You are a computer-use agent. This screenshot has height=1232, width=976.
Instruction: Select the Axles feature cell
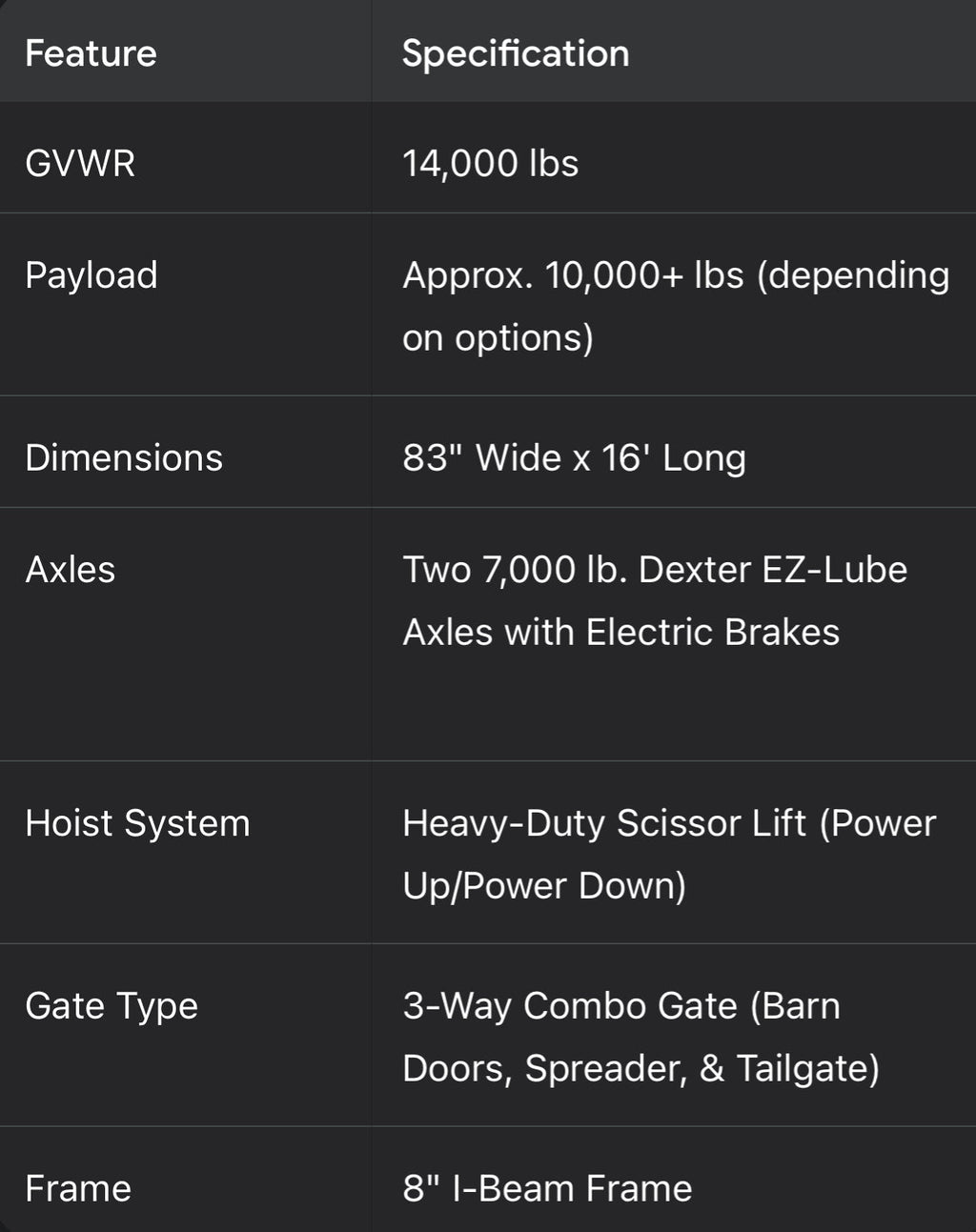(x=71, y=569)
